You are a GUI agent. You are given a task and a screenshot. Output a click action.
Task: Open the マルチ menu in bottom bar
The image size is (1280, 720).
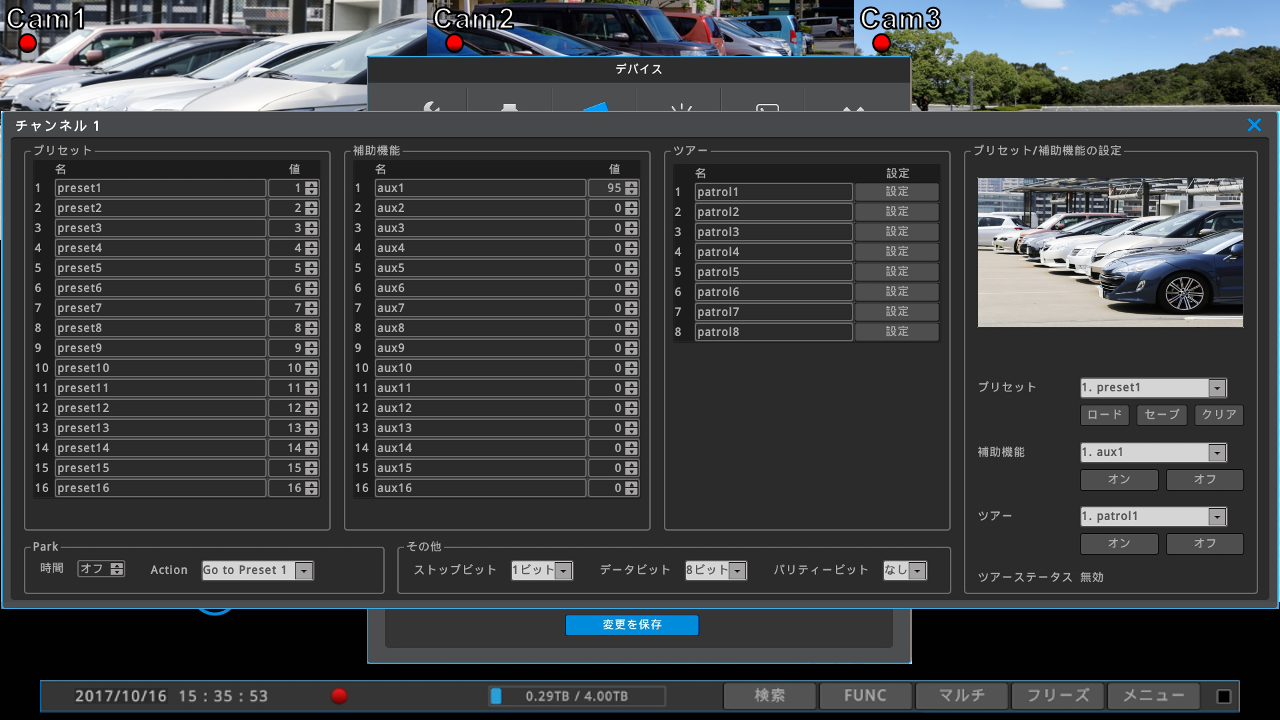point(962,696)
